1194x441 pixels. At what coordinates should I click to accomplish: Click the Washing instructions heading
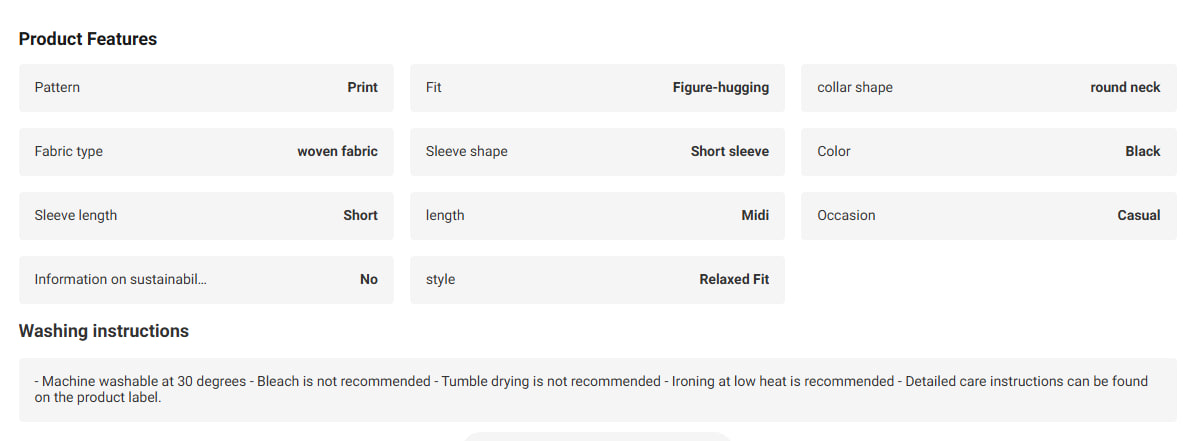click(x=104, y=331)
